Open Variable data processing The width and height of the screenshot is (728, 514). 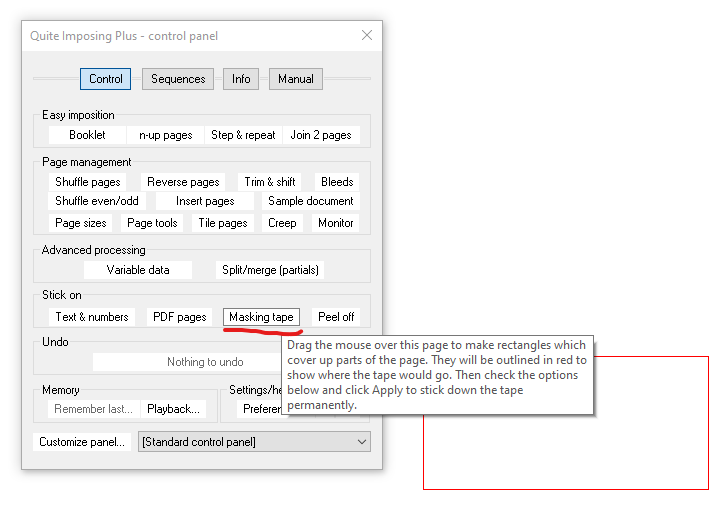(138, 270)
